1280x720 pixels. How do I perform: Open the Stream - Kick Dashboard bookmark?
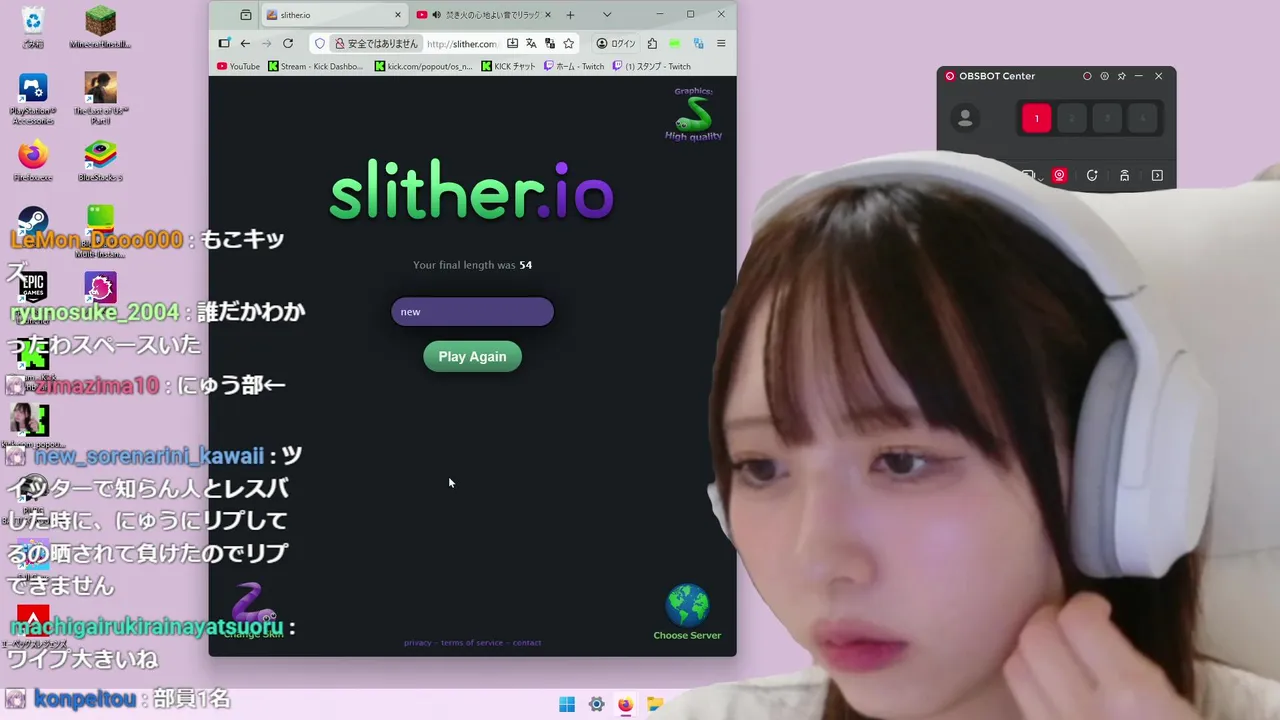pyautogui.click(x=316, y=66)
